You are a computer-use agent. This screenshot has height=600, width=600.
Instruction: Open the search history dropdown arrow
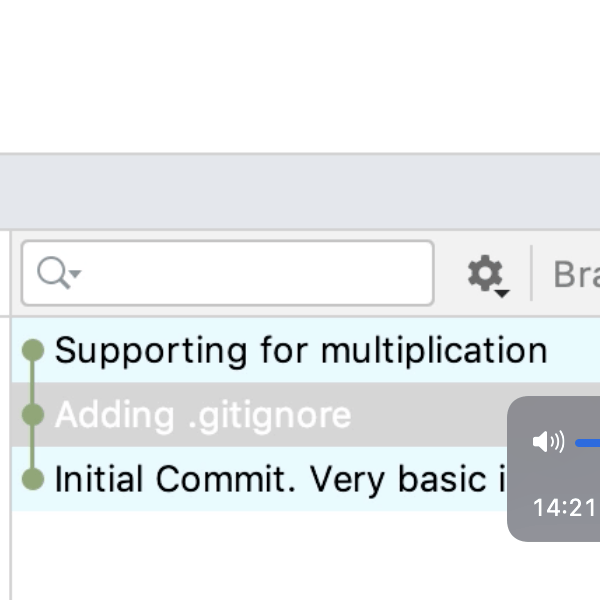75,274
